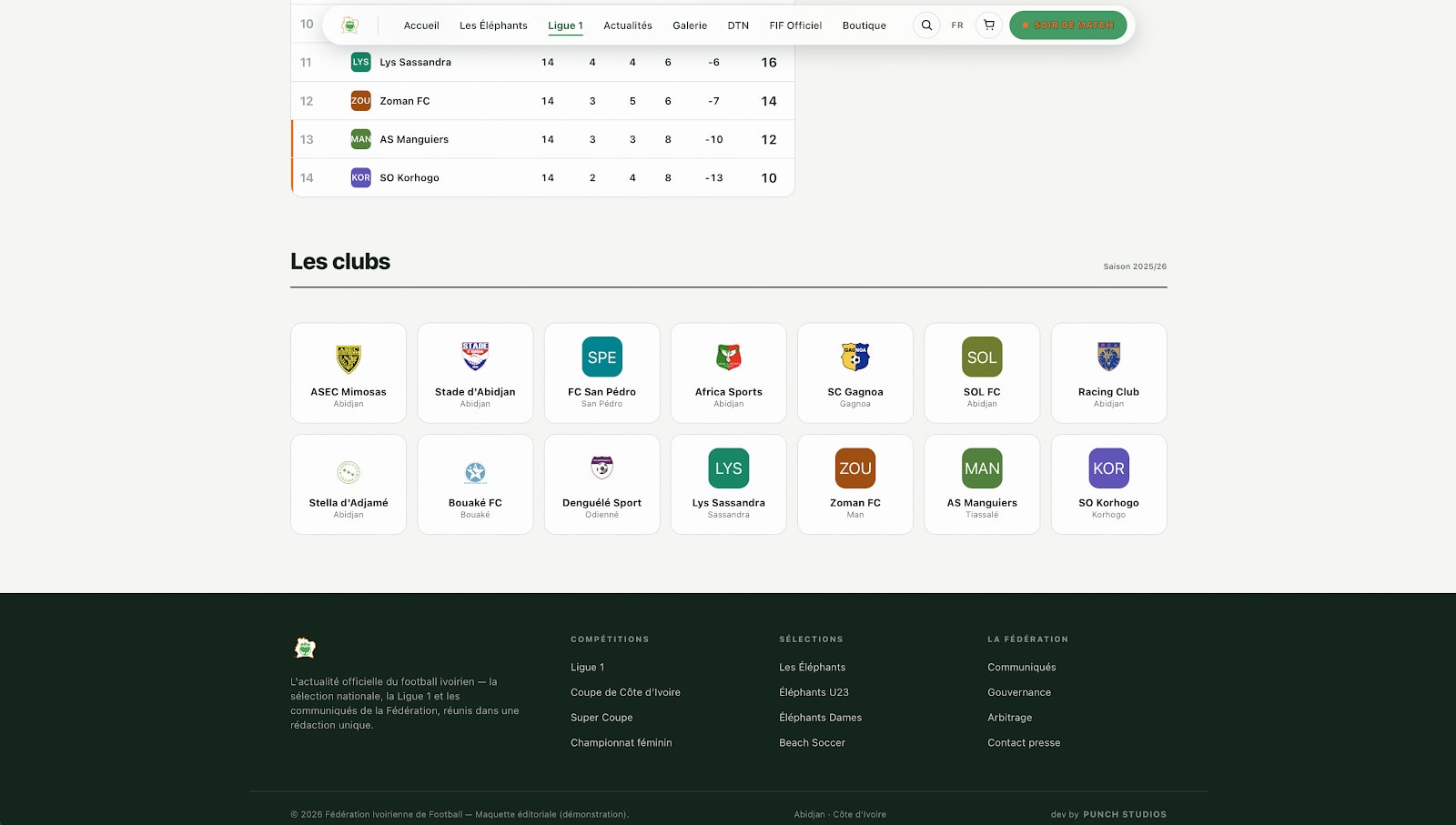Screen dimensions: 1456x825
Task: Open Les Éléphants in the navbar
Action: 493,25
